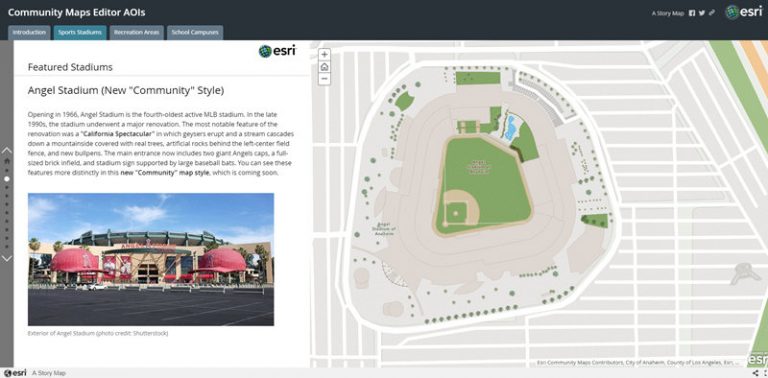Click 'A Story Map' in bottom bar

pyautogui.click(x=48, y=373)
